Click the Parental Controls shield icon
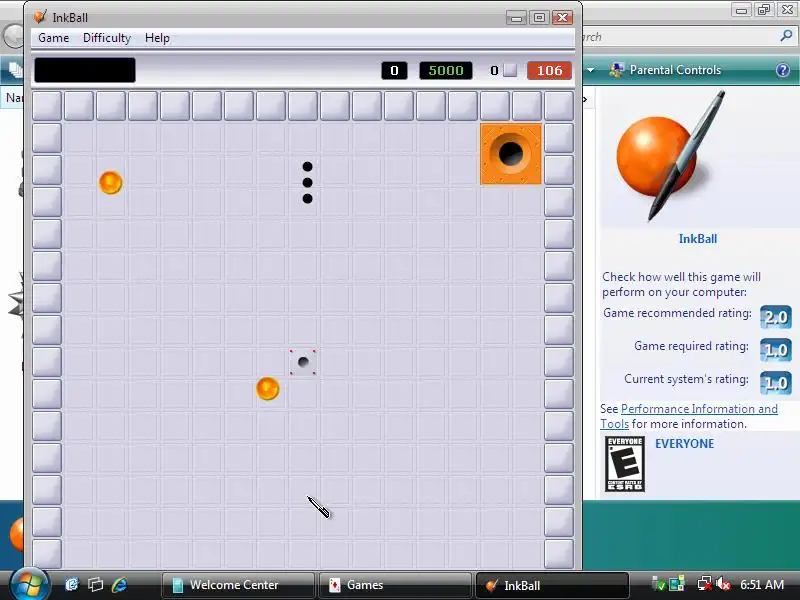The width and height of the screenshot is (800, 600). point(617,70)
